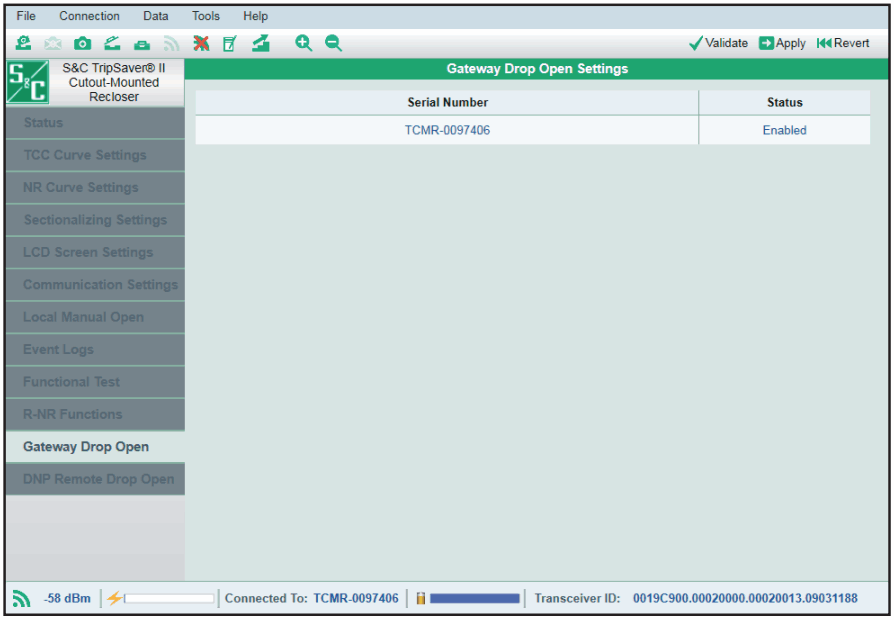
Task: Click the closed tray toolbar icon
Action: click(x=142, y=44)
